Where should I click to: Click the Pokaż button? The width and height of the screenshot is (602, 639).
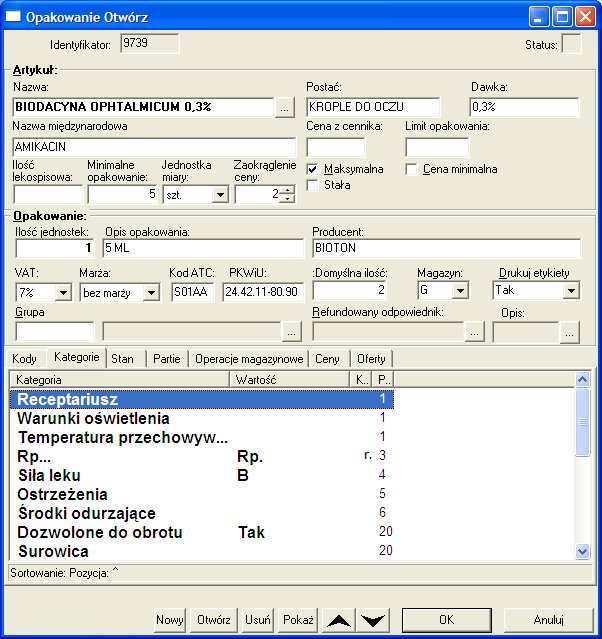(298, 620)
